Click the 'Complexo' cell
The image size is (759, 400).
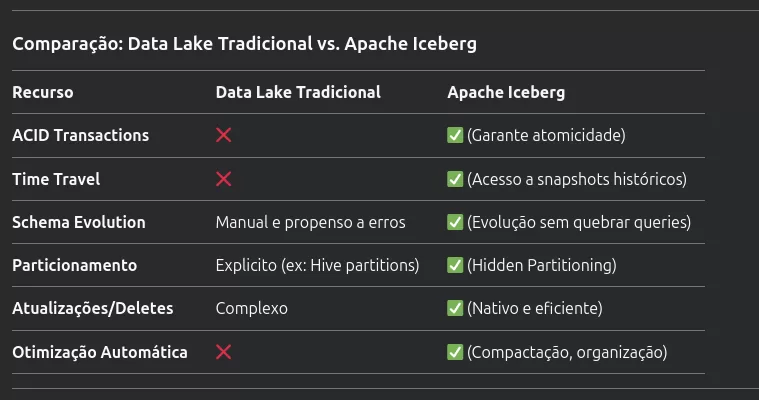pos(252,308)
